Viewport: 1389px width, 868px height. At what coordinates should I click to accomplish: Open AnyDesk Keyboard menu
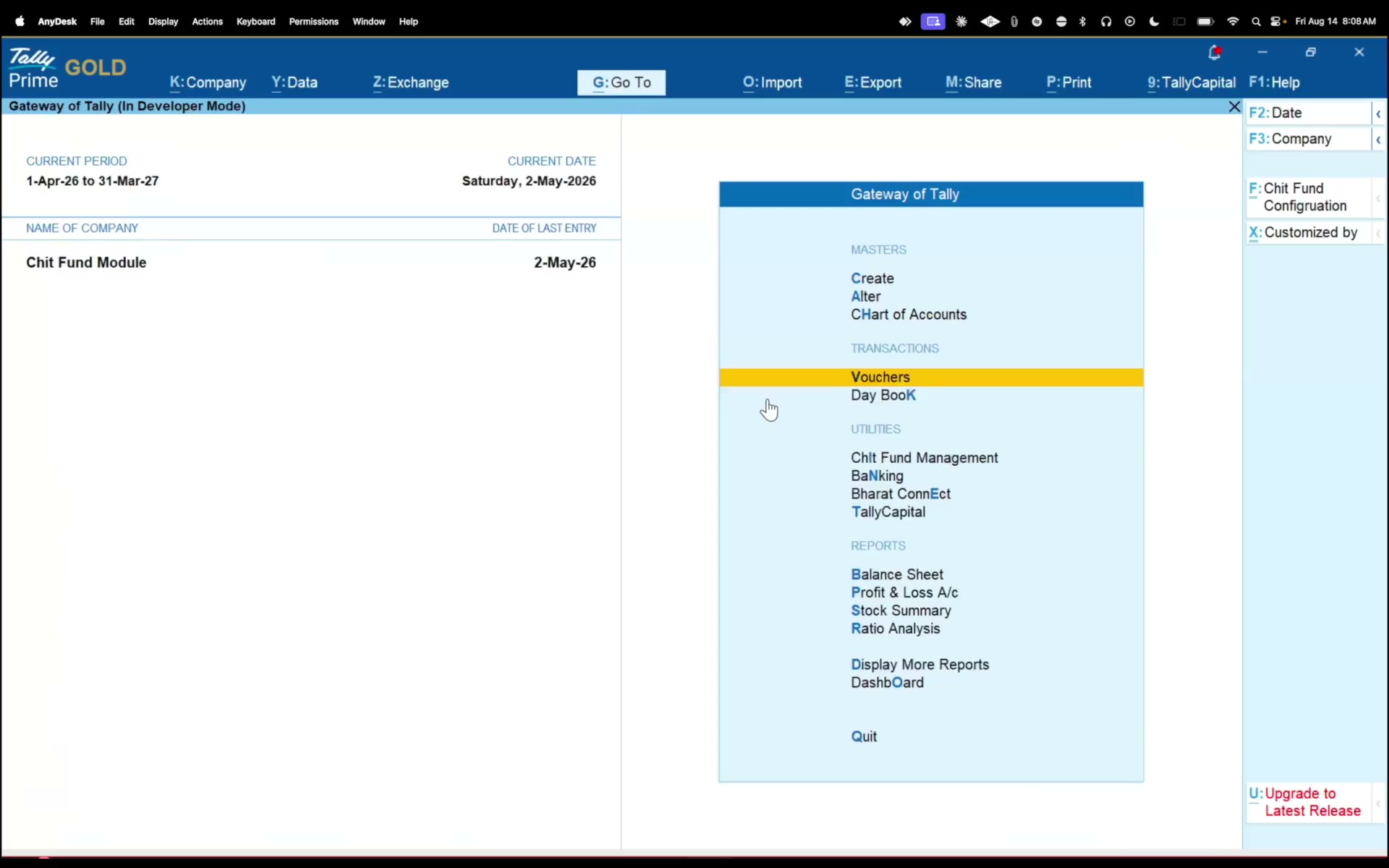[255, 22]
